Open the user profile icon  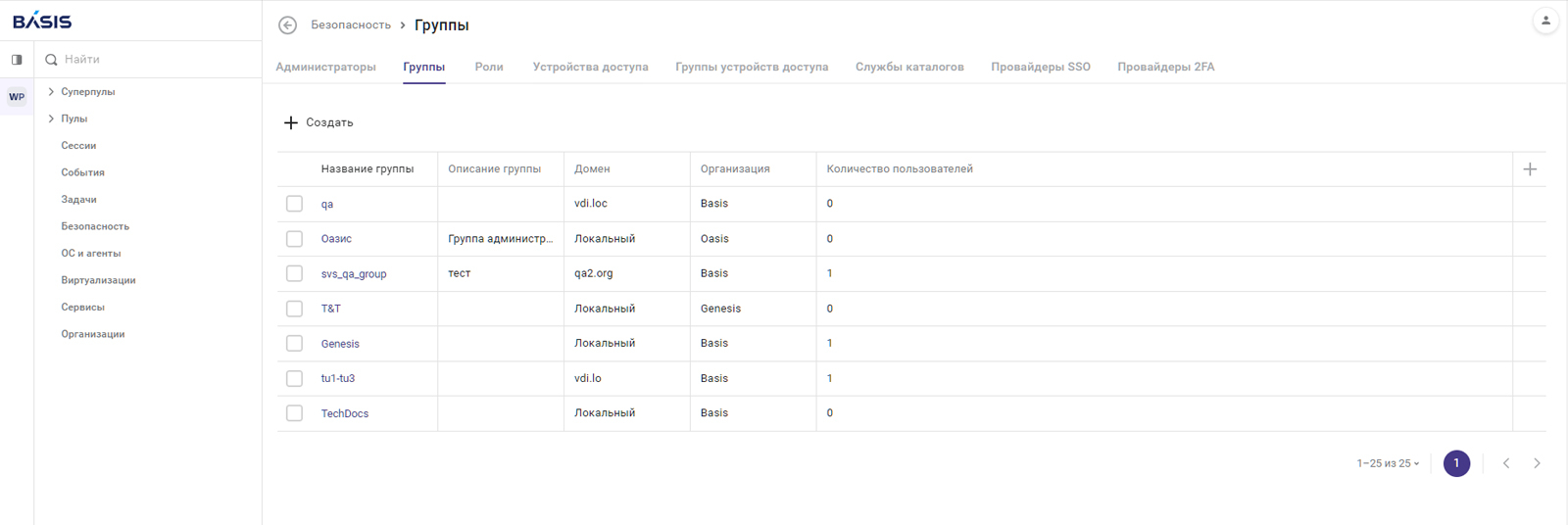pos(1545,21)
